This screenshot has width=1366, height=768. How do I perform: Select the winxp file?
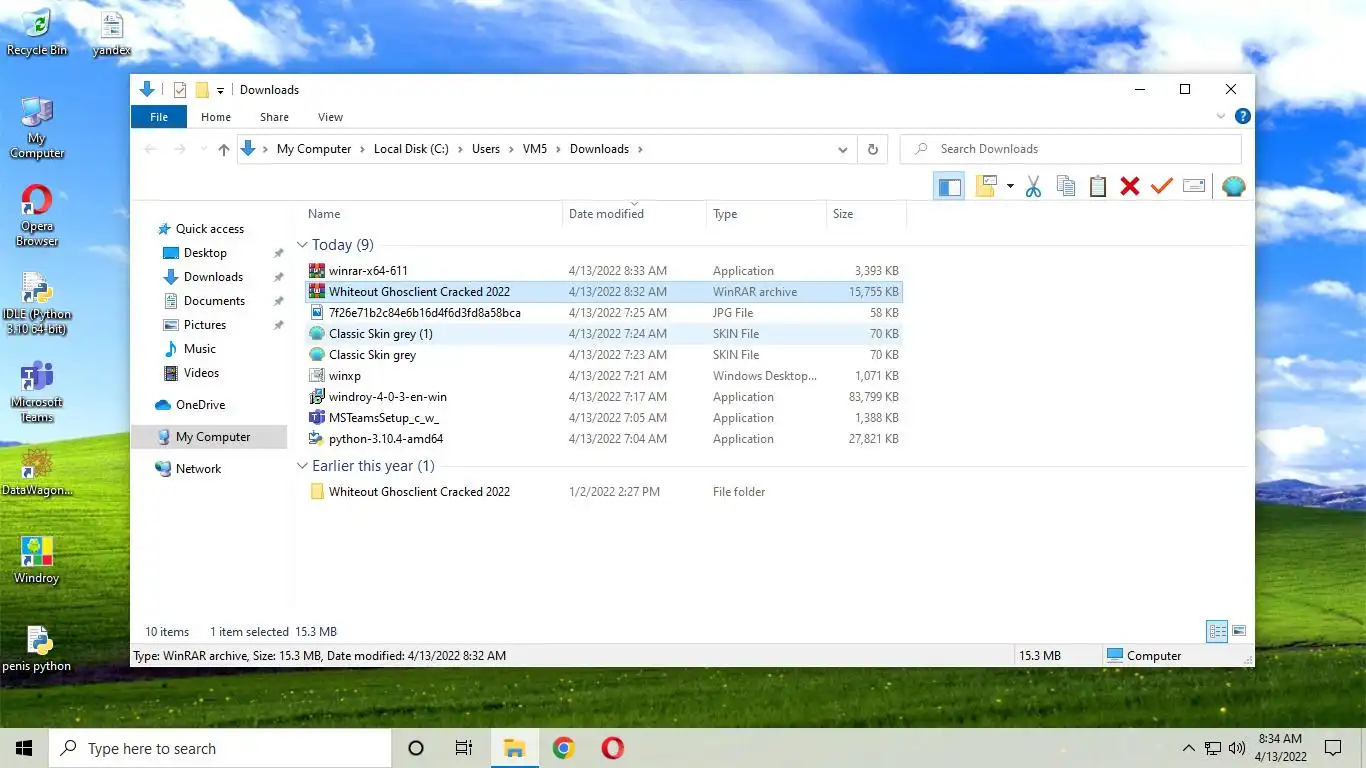point(603,376)
